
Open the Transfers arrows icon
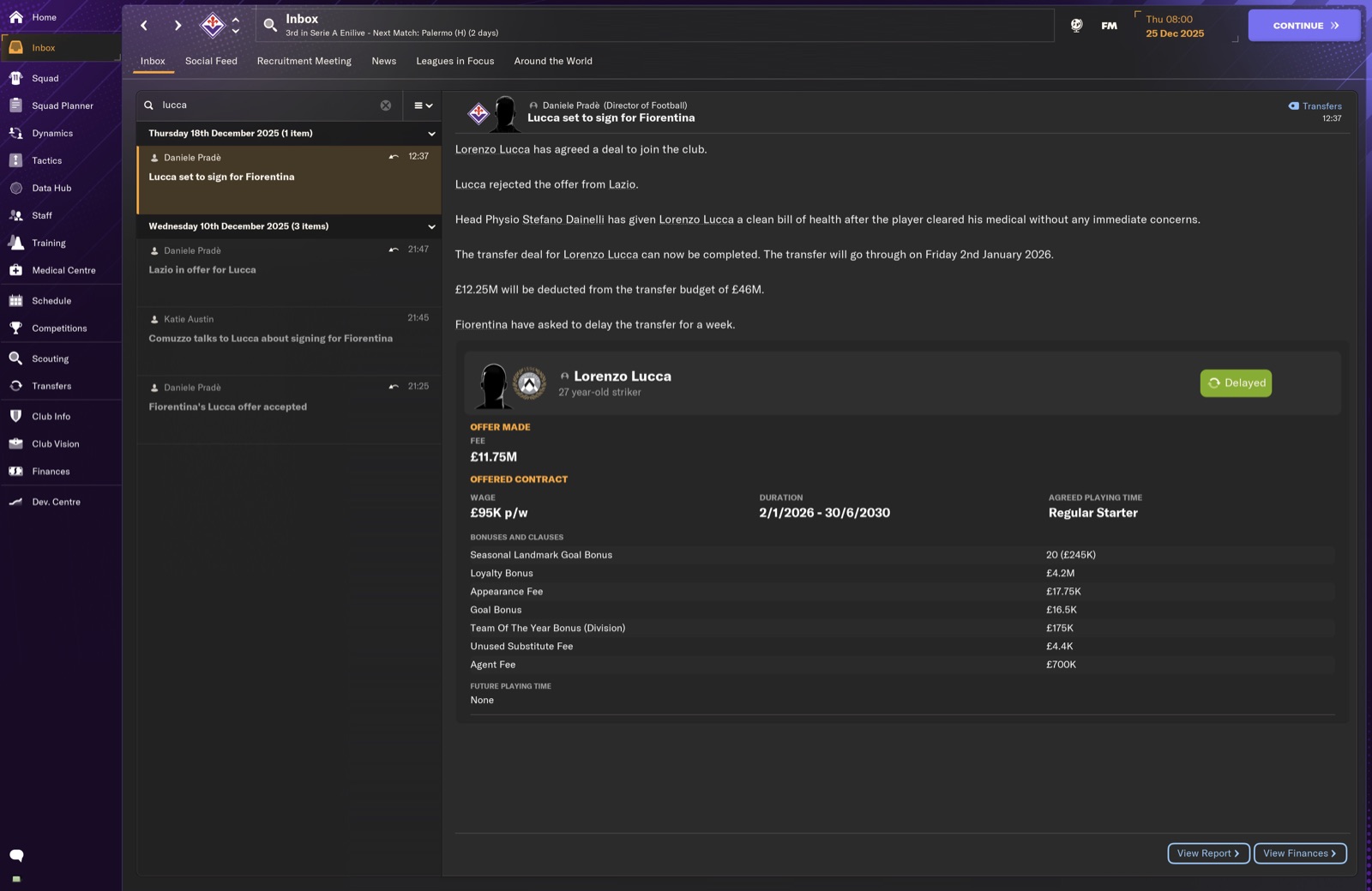pos(15,386)
